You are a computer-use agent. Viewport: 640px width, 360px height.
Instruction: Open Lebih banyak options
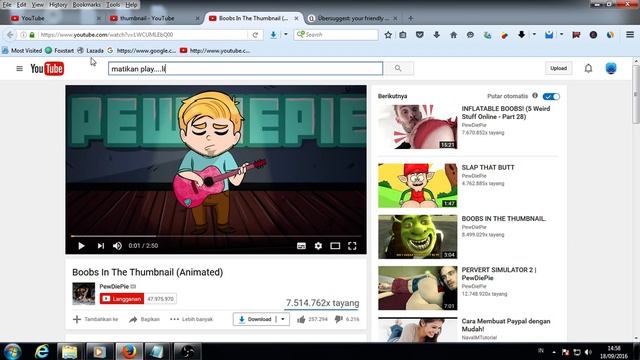tap(191, 319)
